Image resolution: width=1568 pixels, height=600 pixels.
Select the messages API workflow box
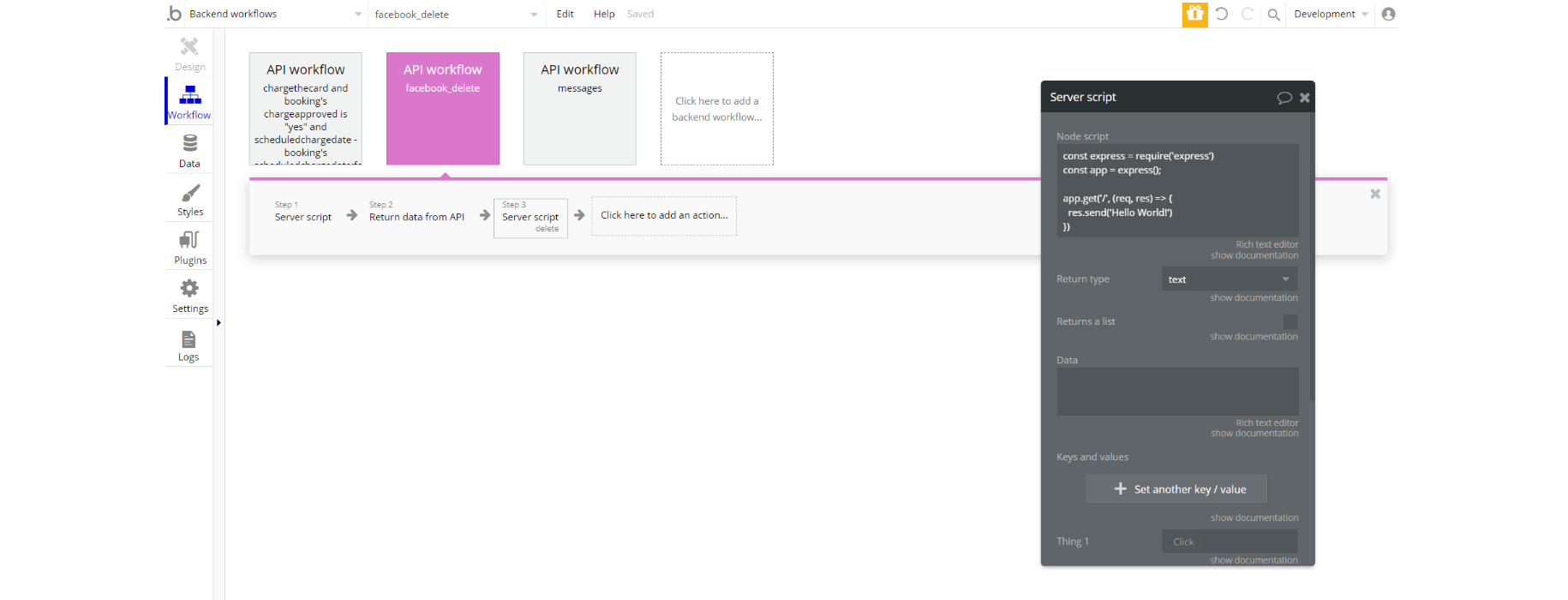tap(580, 109)
